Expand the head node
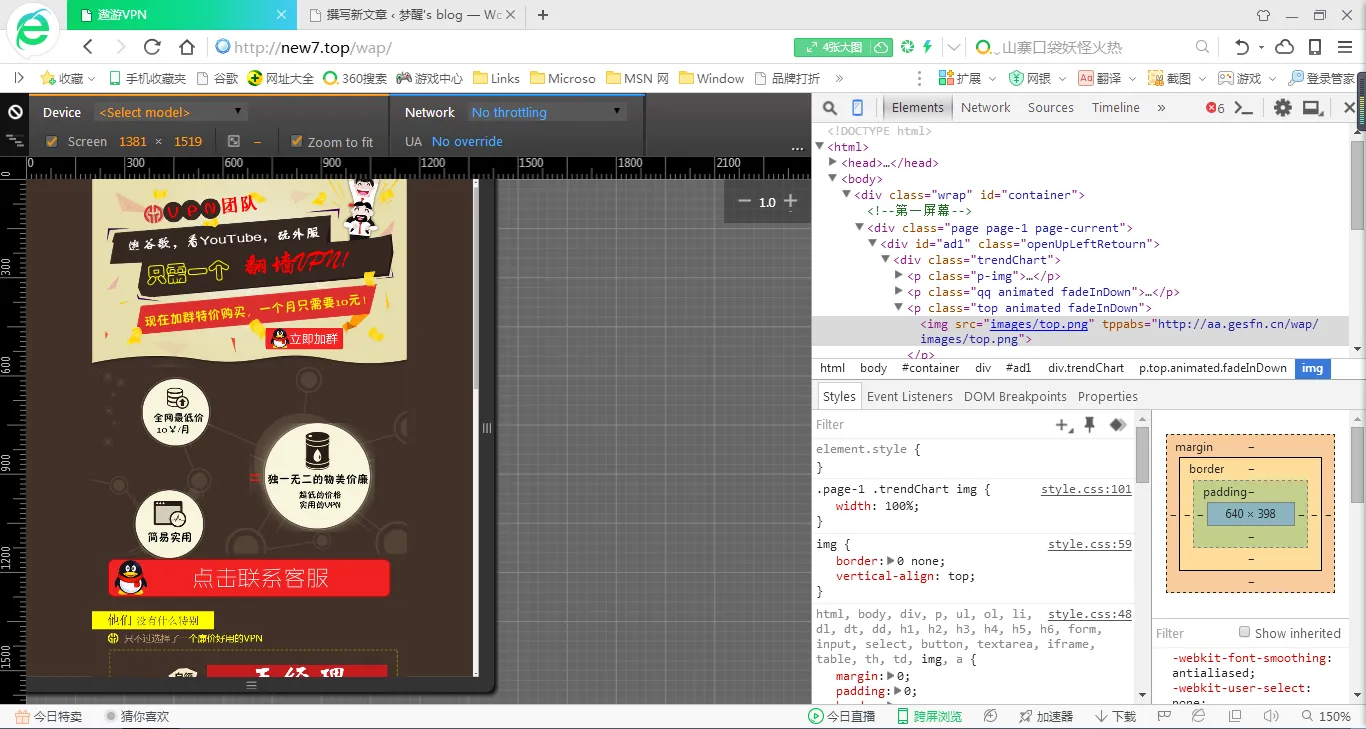 click(x=833, y=163)
